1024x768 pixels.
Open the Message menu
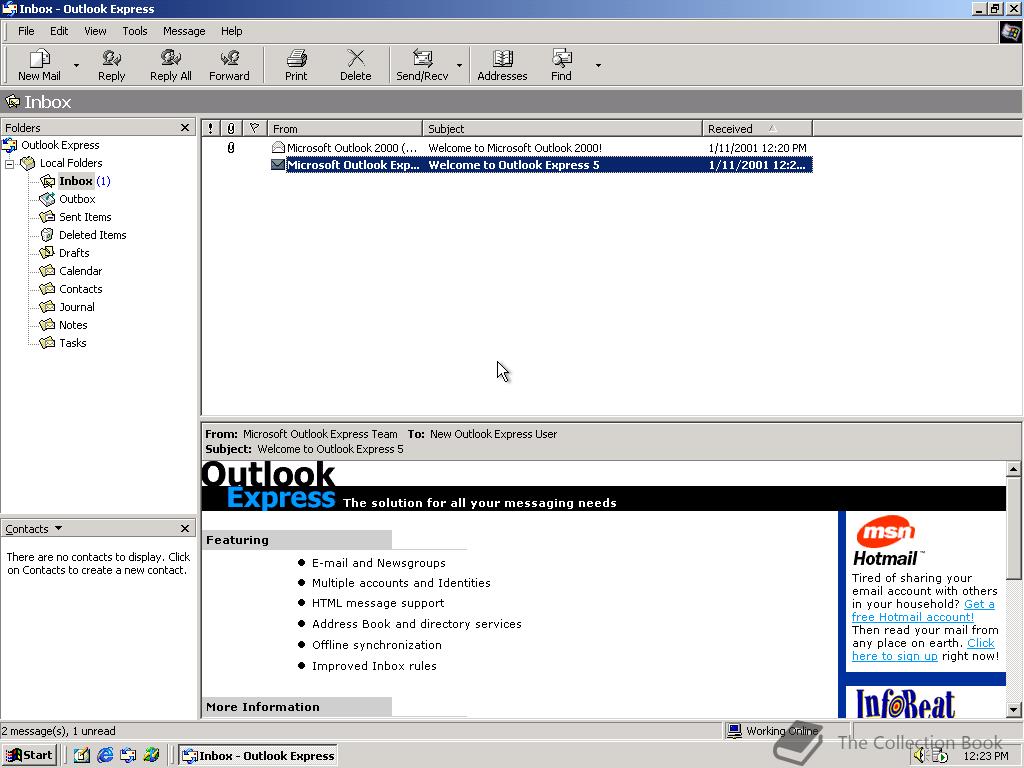tap(184, 31)
